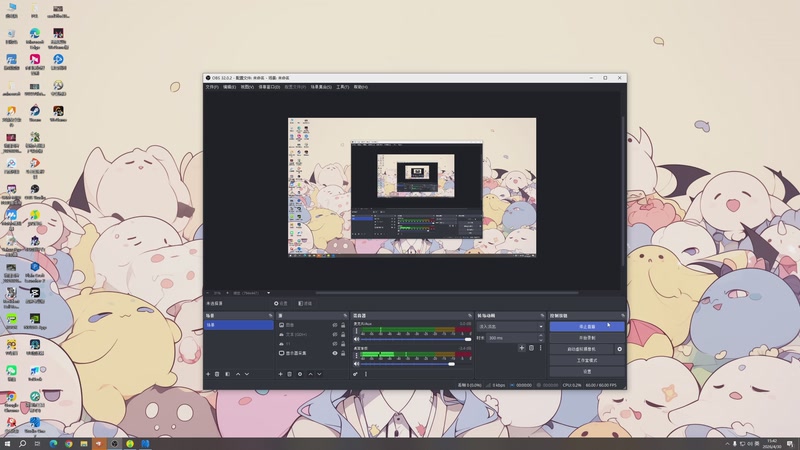Show the 文本 (GDI+) source eye icon
The height and width of the screenshot is (450, 800).
(x=335, y=335)
